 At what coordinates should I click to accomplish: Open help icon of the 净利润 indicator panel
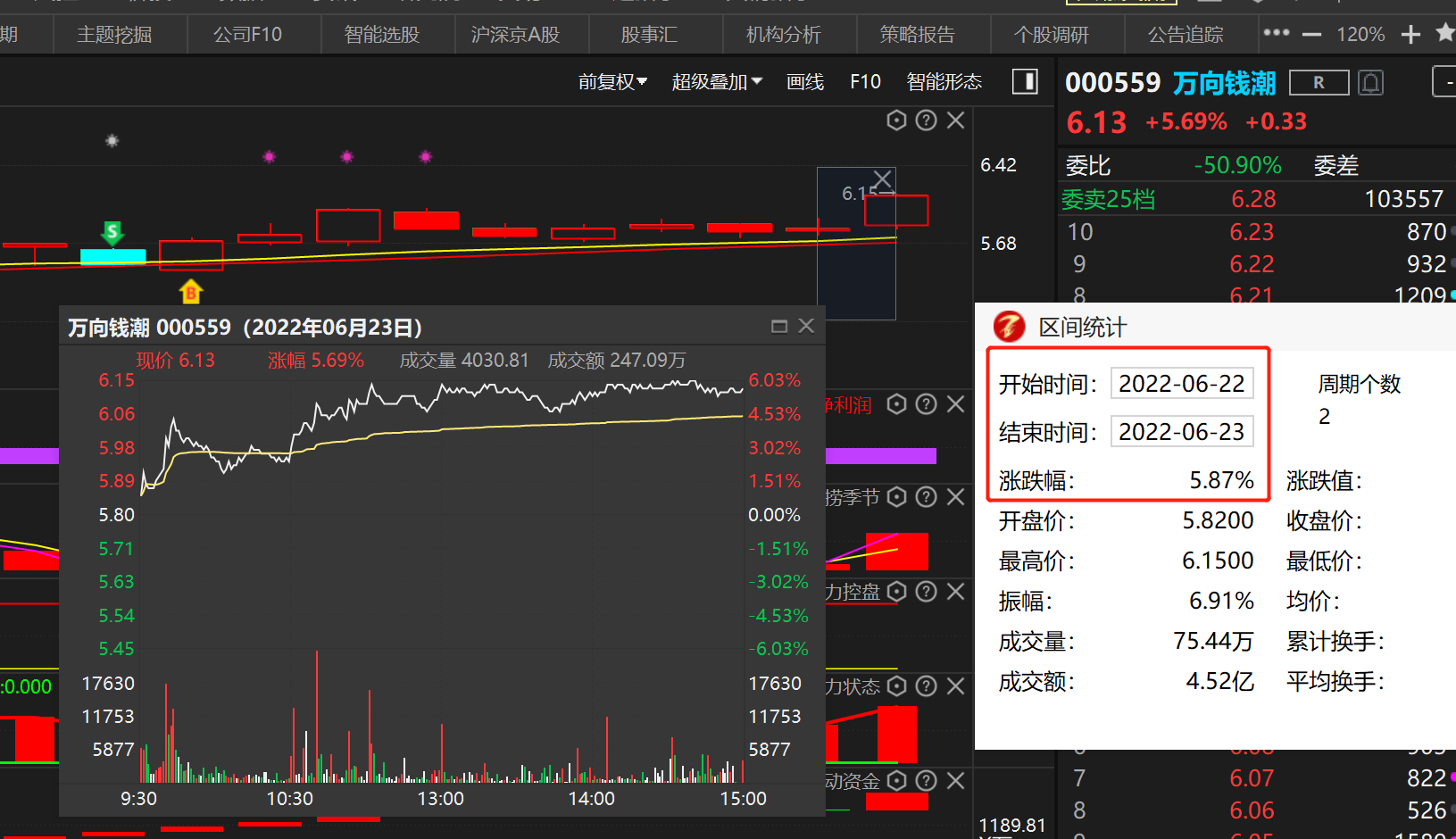pyautogui.click(x=927, y=404)
